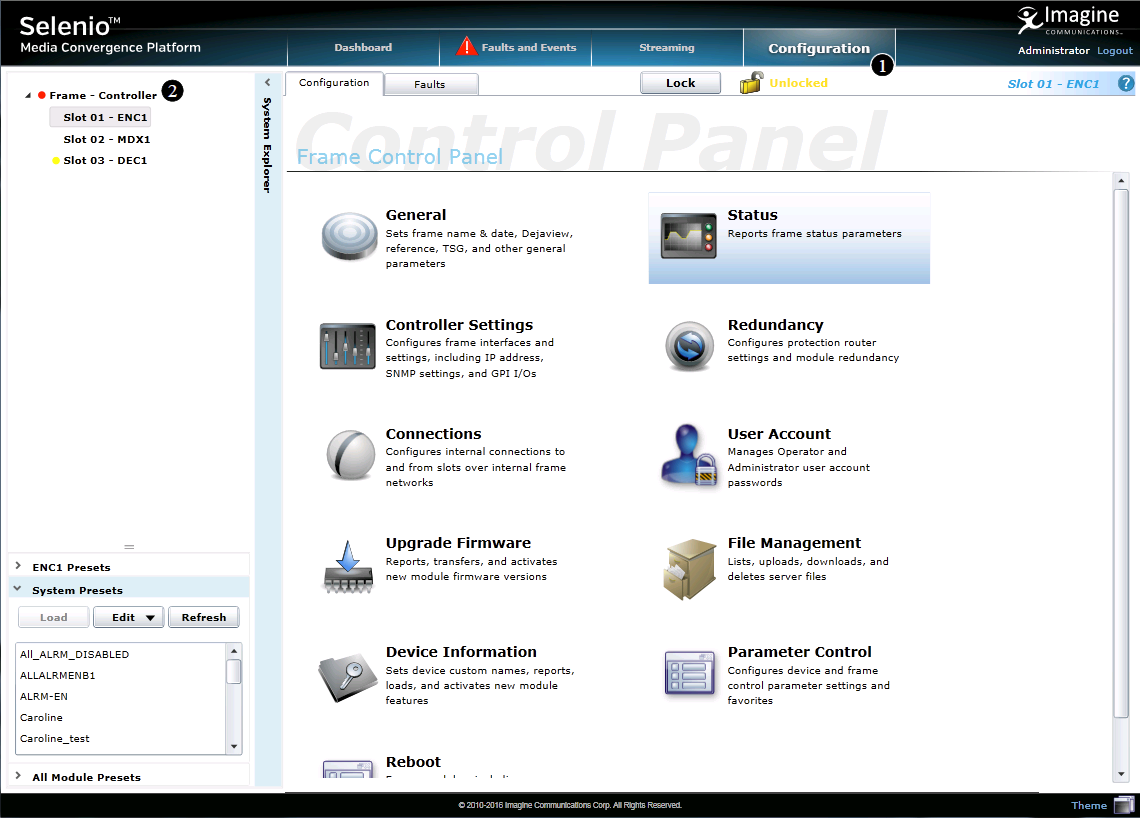Open the Faults and Events tab

coord(515,47)
